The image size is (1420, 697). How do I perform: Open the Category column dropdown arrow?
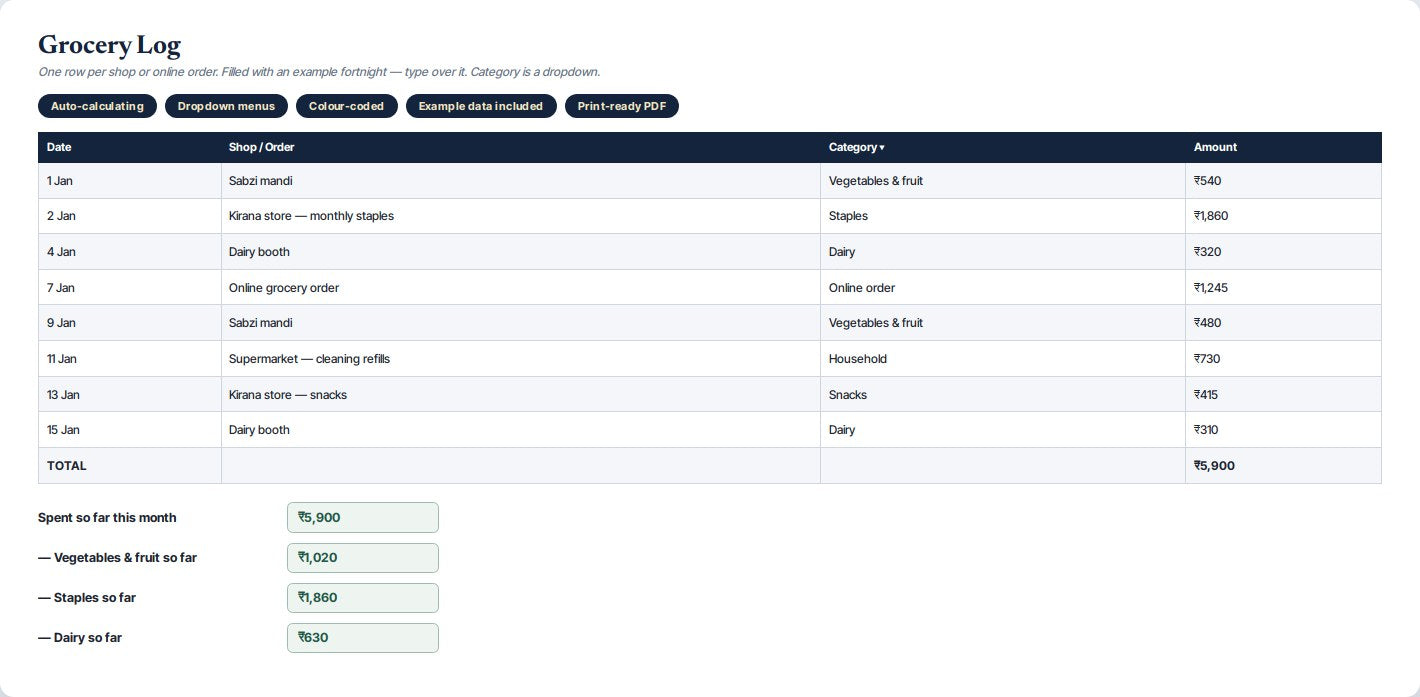tap(881, 147)
